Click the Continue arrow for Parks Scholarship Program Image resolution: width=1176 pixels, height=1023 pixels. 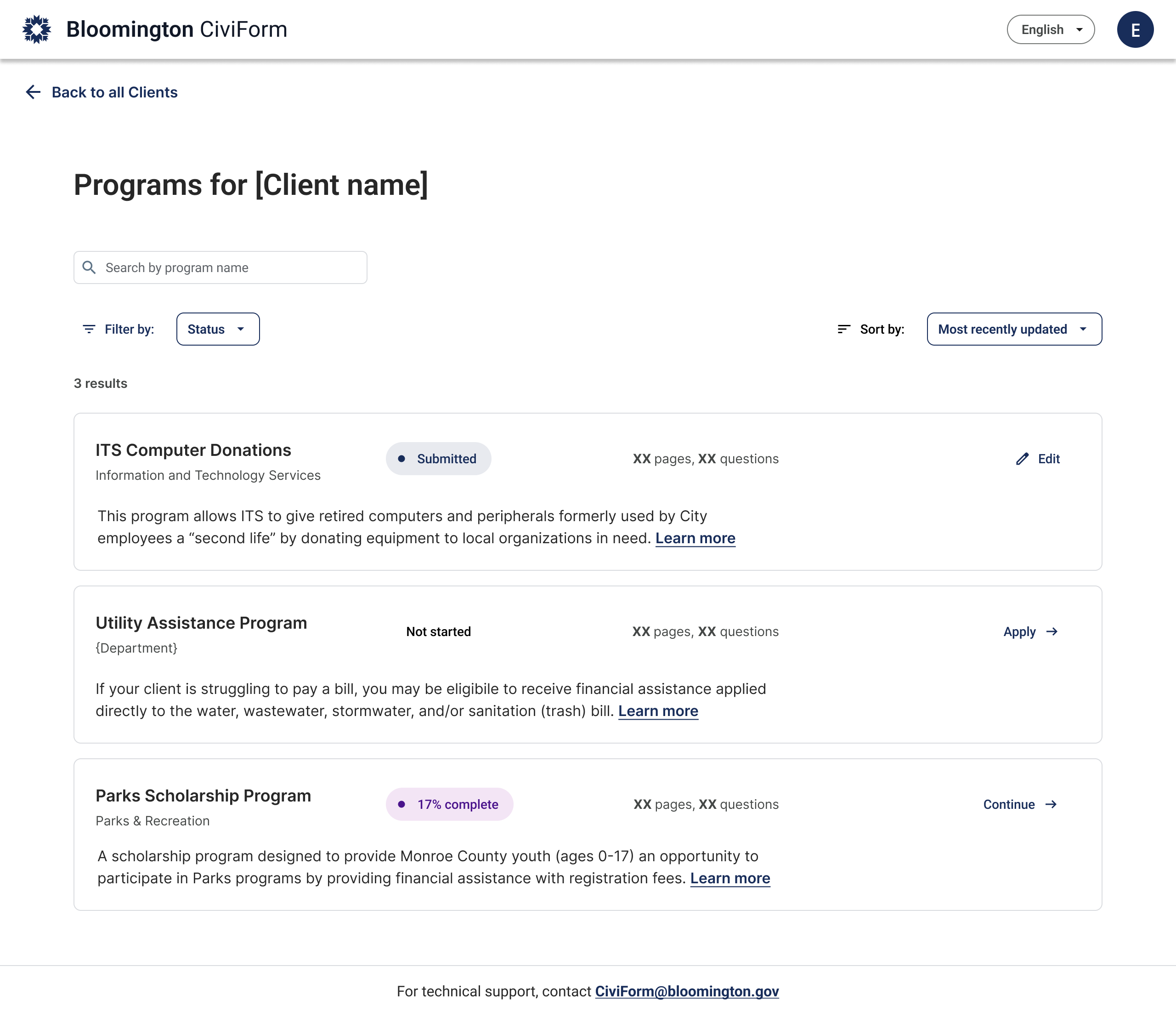pyautogui.click(x=1051, y=804)
